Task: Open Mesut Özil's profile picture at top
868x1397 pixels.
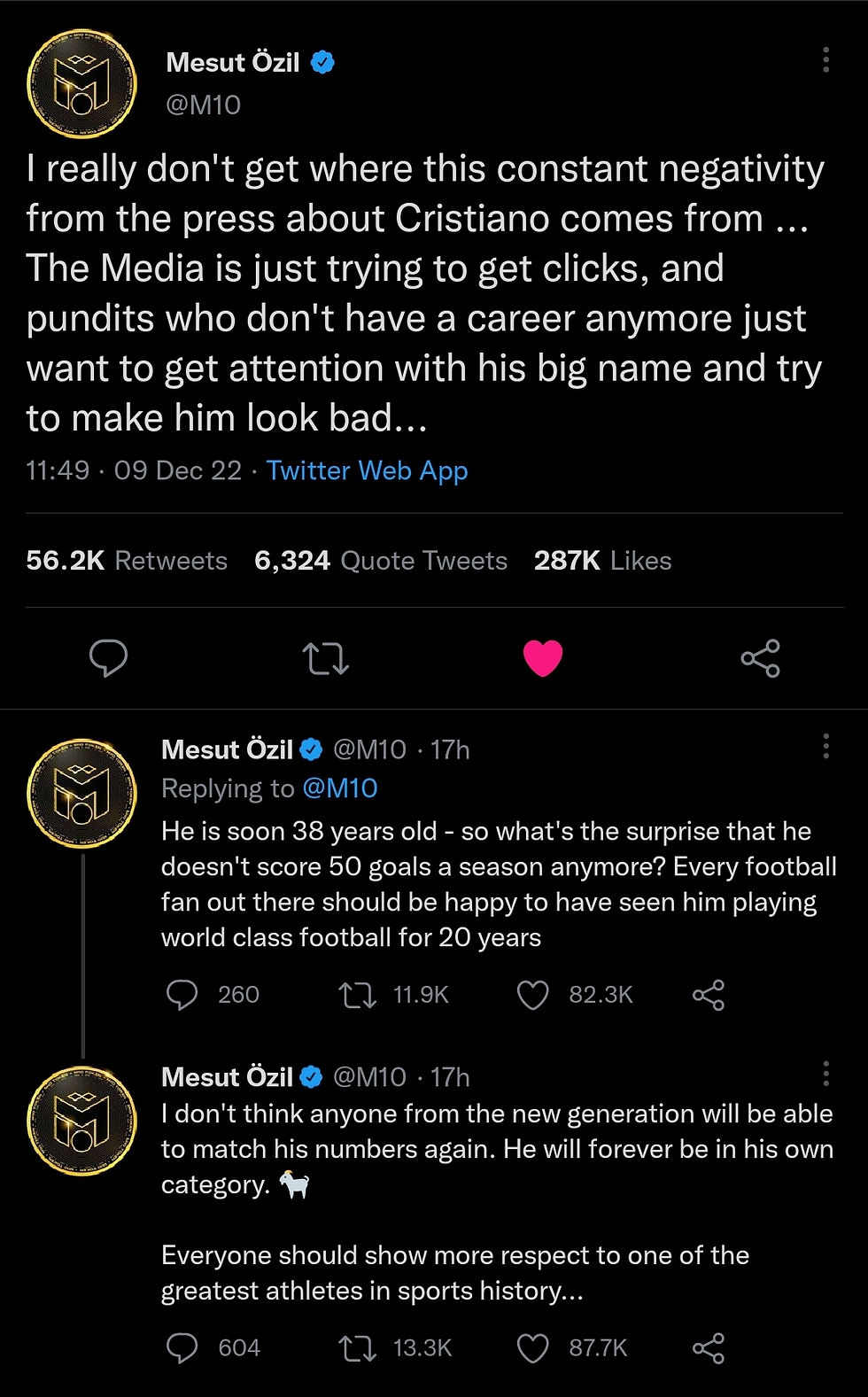Action: [x=81, y=84]
